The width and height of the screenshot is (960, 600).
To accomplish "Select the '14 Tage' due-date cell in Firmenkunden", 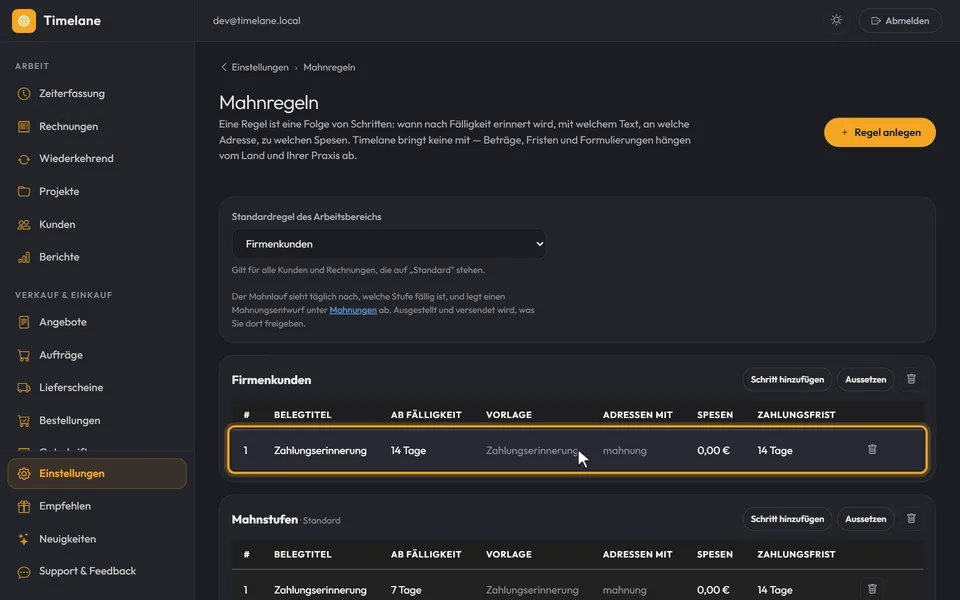I will 408,451.
